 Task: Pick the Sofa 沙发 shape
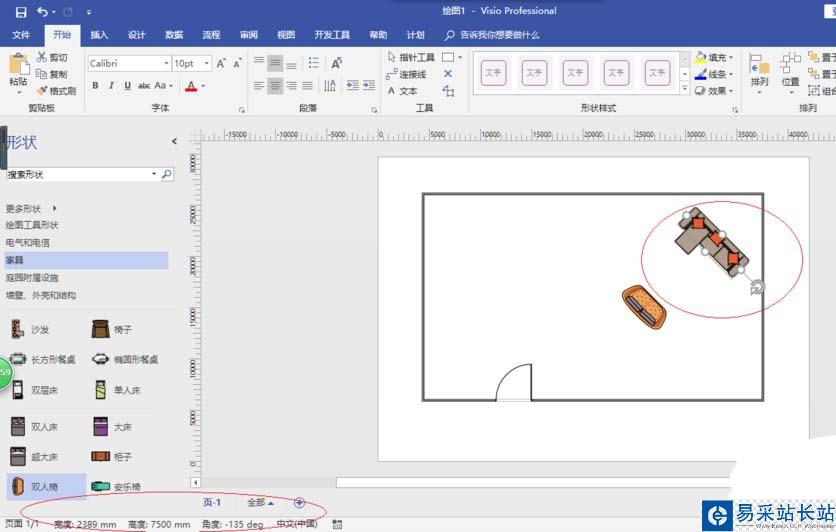[30, 329]
